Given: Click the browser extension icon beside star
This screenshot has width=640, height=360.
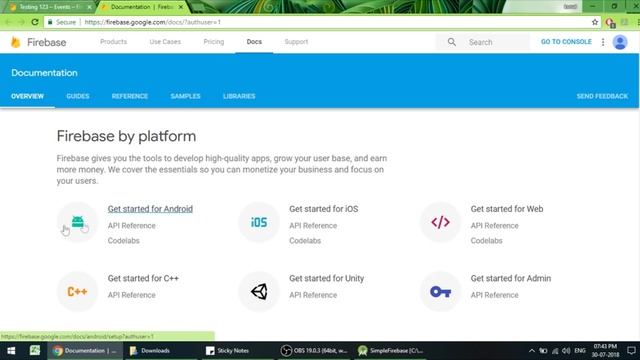Looking at the screenshot, I should (610, 22).
